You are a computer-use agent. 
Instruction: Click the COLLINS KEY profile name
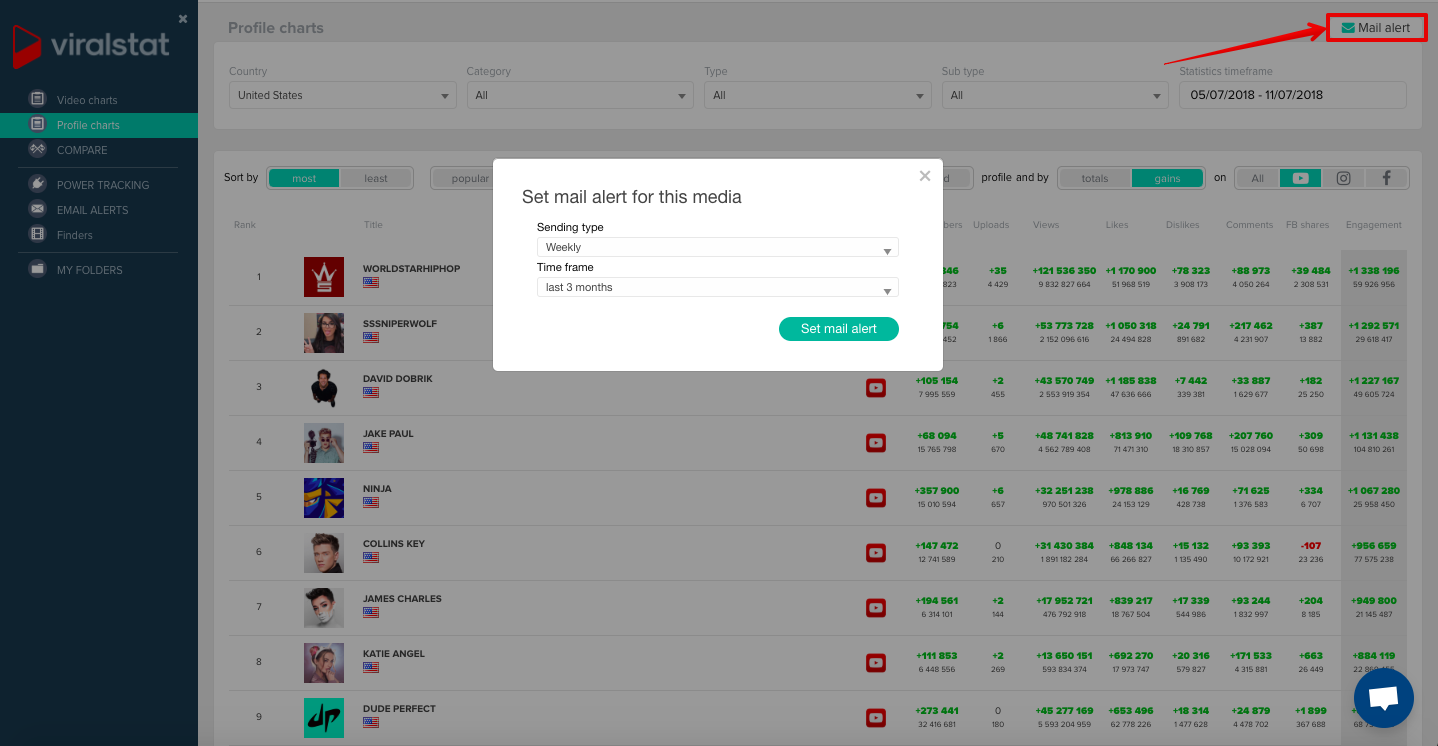coord(394,544)
